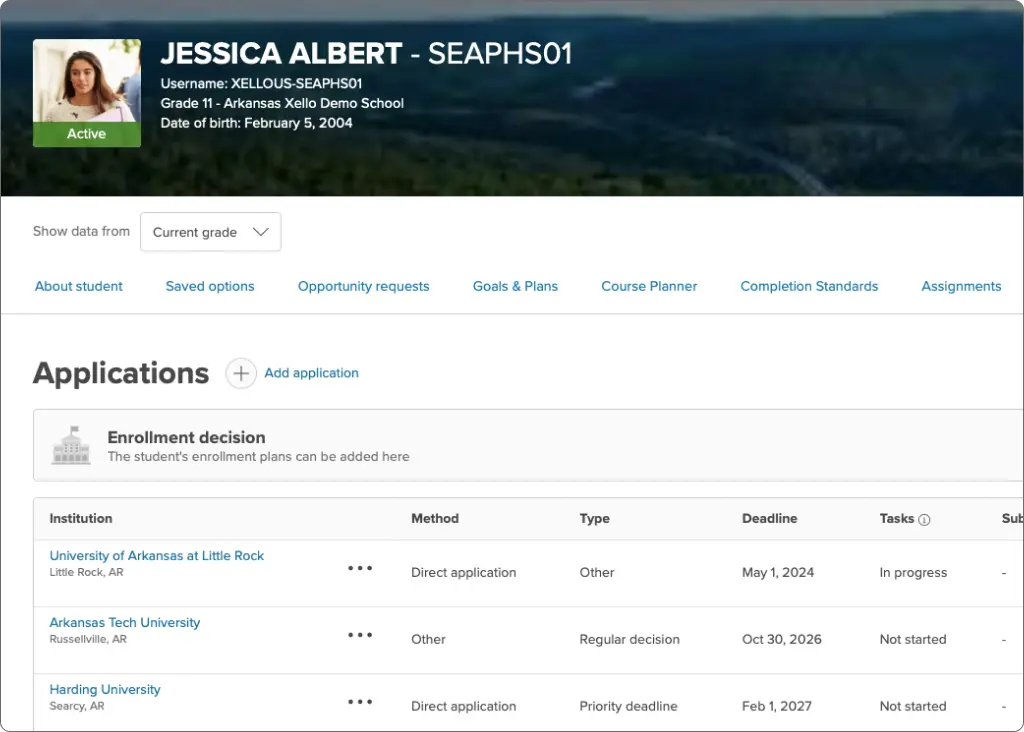Click Not started status for Harding University

[913, 707]
